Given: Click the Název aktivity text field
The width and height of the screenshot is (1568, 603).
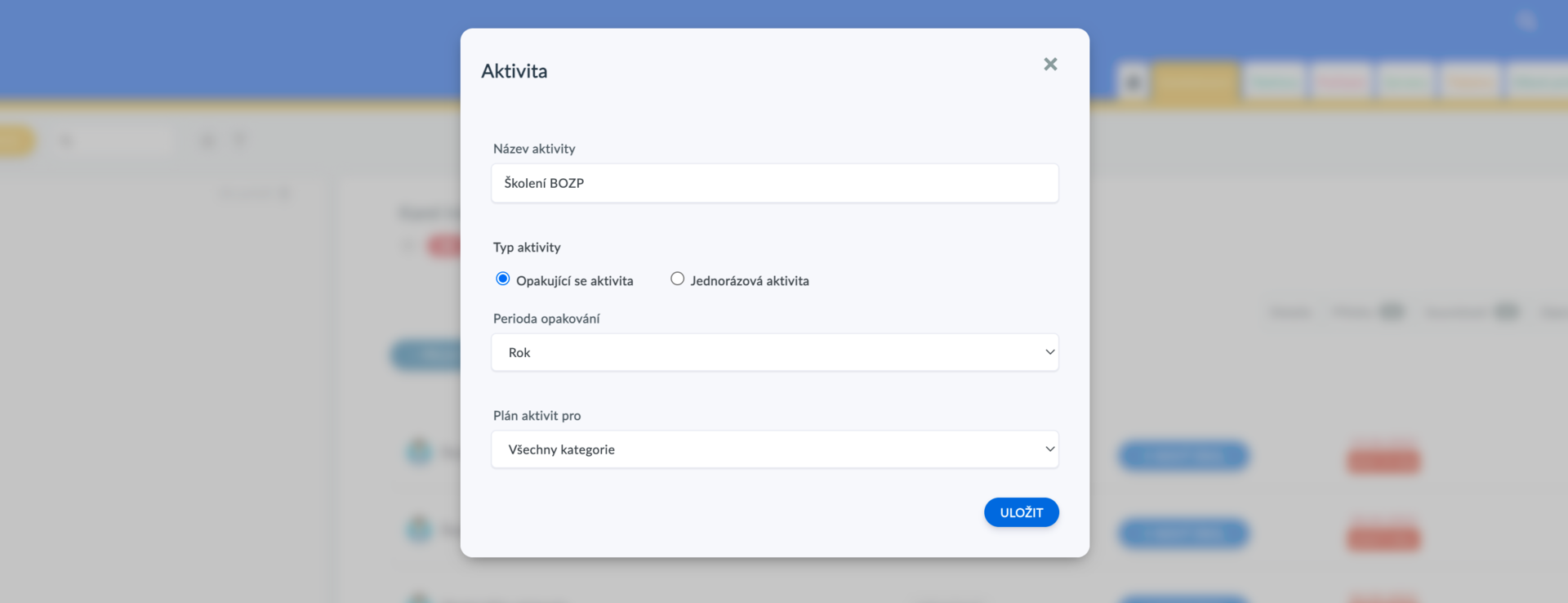Looking at the screenshot, I should click(x=774, y=183).
